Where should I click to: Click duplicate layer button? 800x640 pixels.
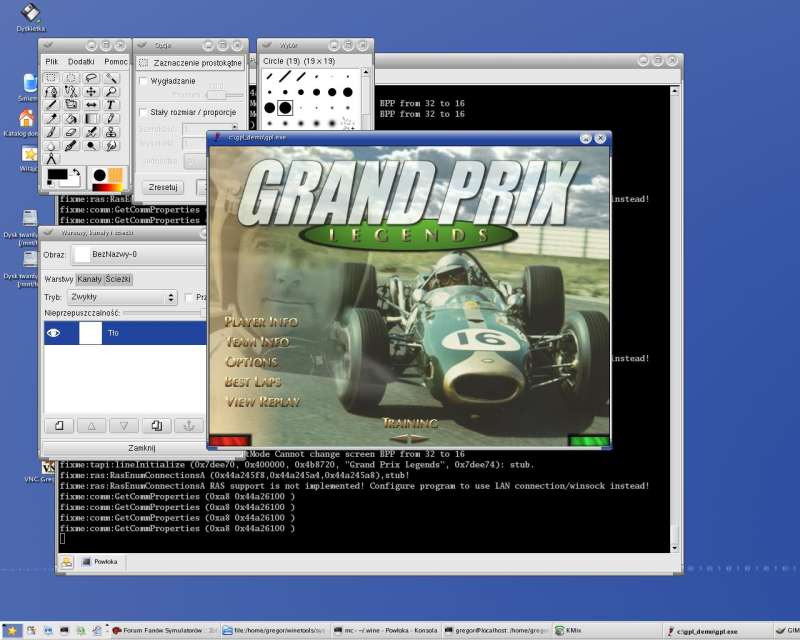pyautogui.click(x=157, y=426)
